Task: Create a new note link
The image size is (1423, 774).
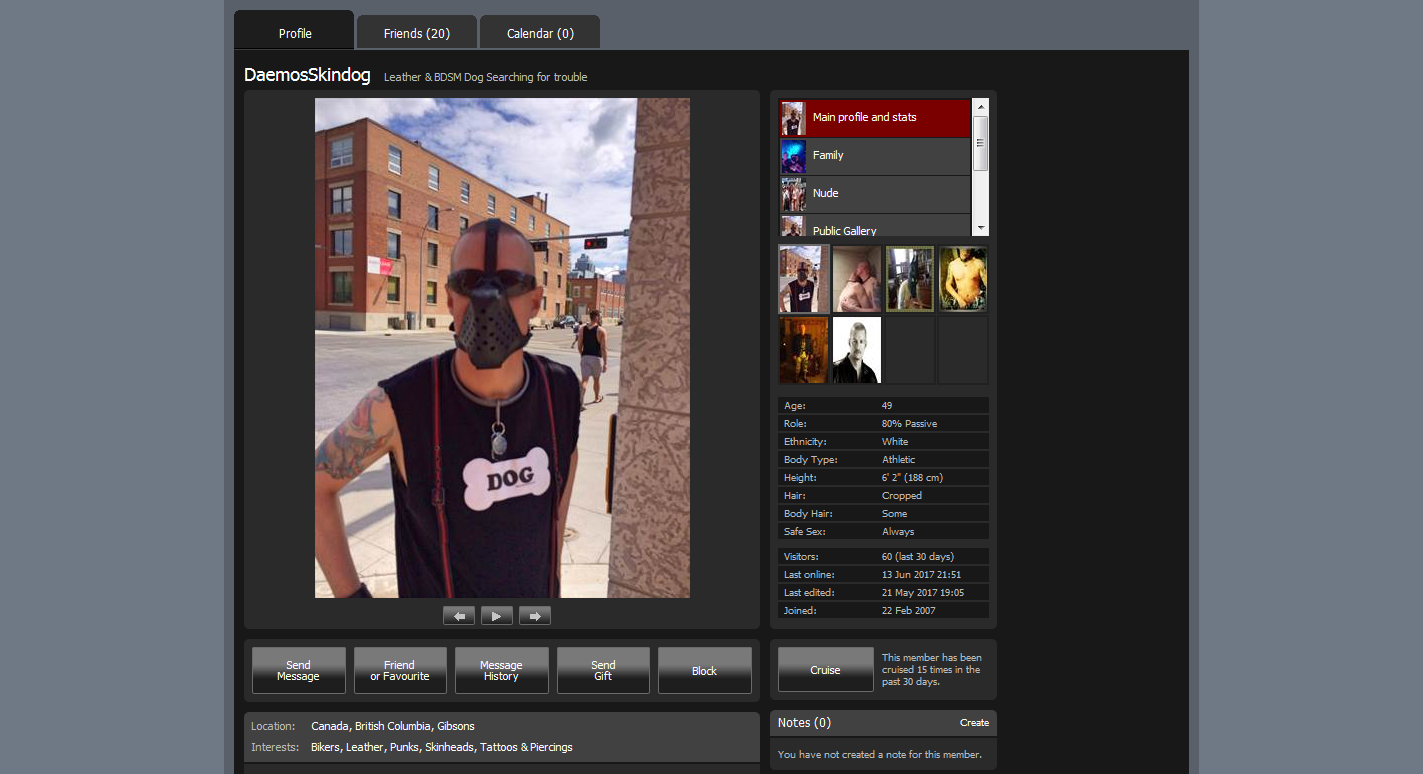Action: (974, 723)
